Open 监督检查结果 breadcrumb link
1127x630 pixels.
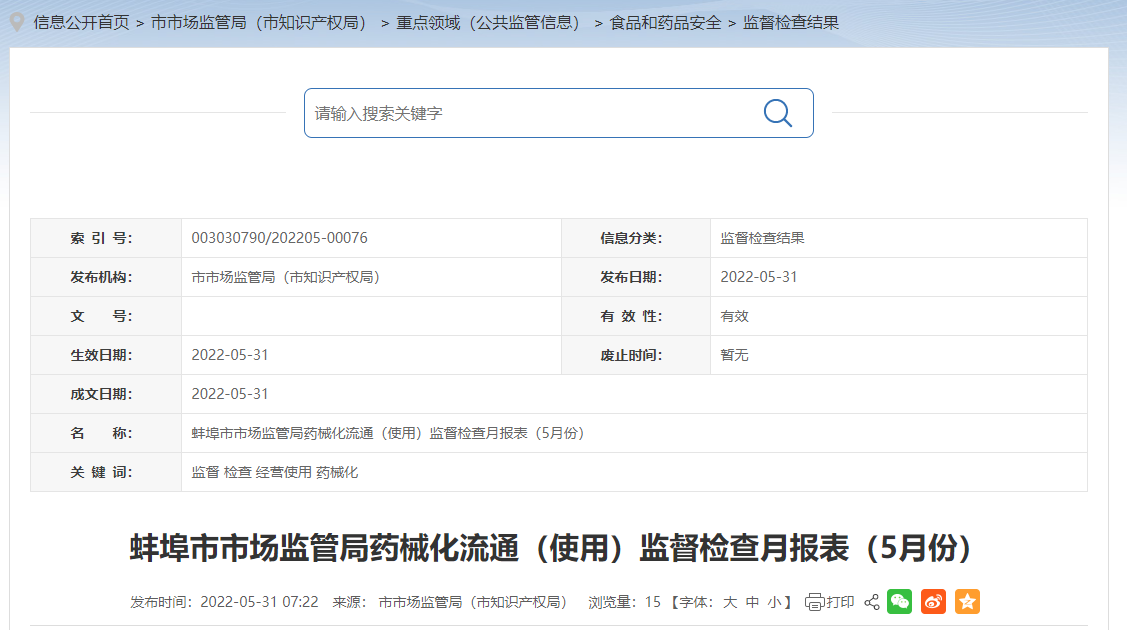pyautogui.click(x=791, y=22)
